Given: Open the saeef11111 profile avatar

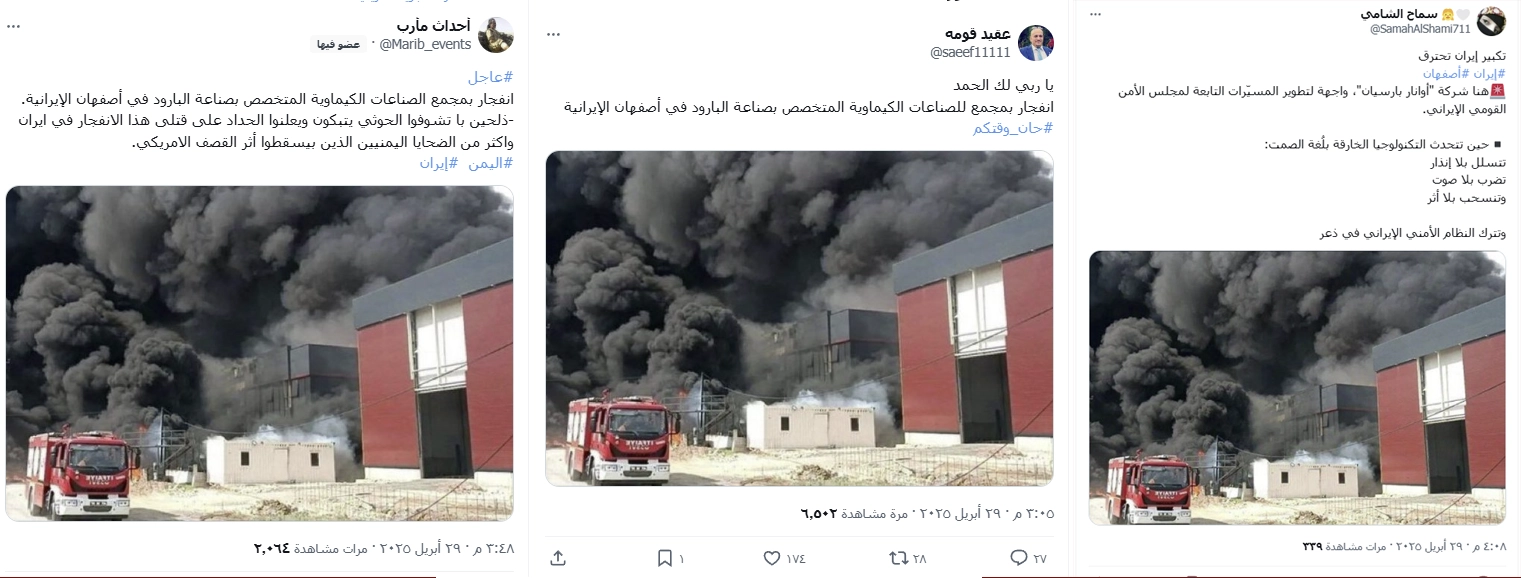Looking at the screenshot, I should click(1035, 43).
